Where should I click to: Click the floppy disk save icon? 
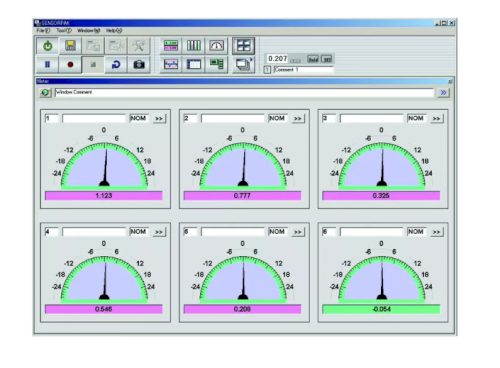[70, 46]
